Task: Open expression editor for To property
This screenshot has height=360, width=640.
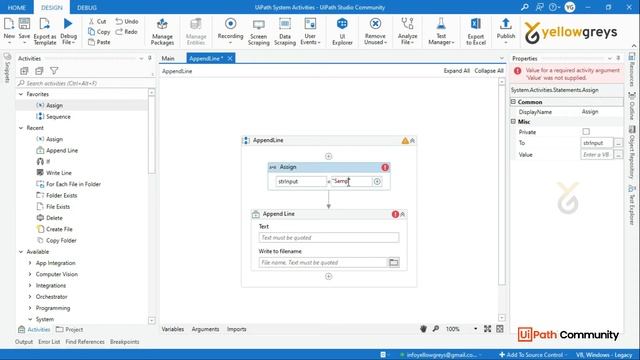Action: [x=618, y=143]
